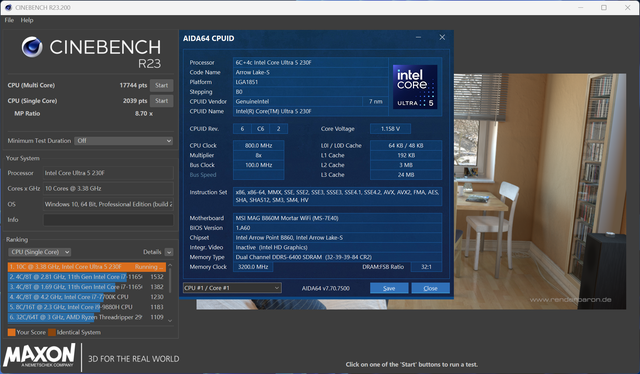The width and height of the screenshot is (640, 374).
Task: Click the Identical System legend swatch
Action: pos(52,332)
